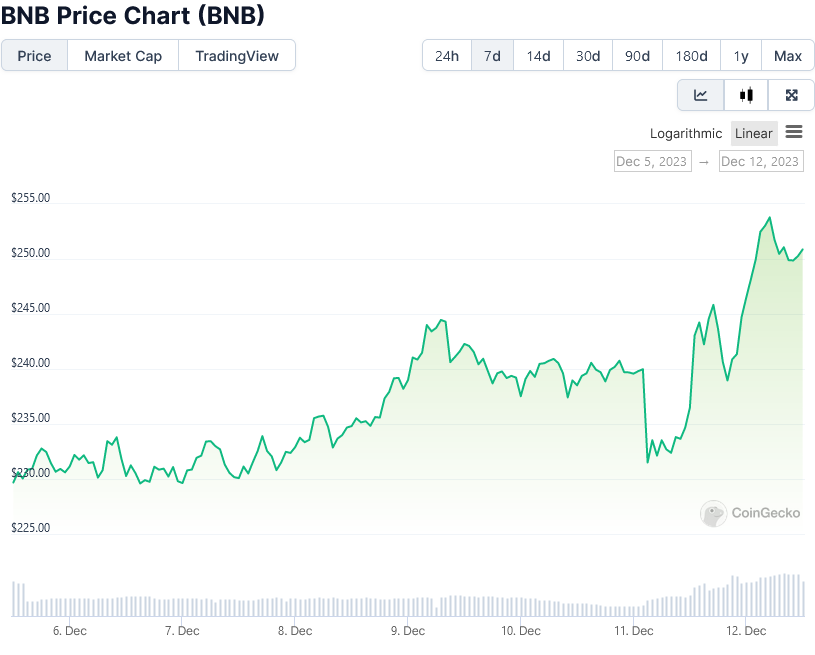Switch to candlestick chart icon
Viewport: 815px width, 655px height.
point(746,95)
